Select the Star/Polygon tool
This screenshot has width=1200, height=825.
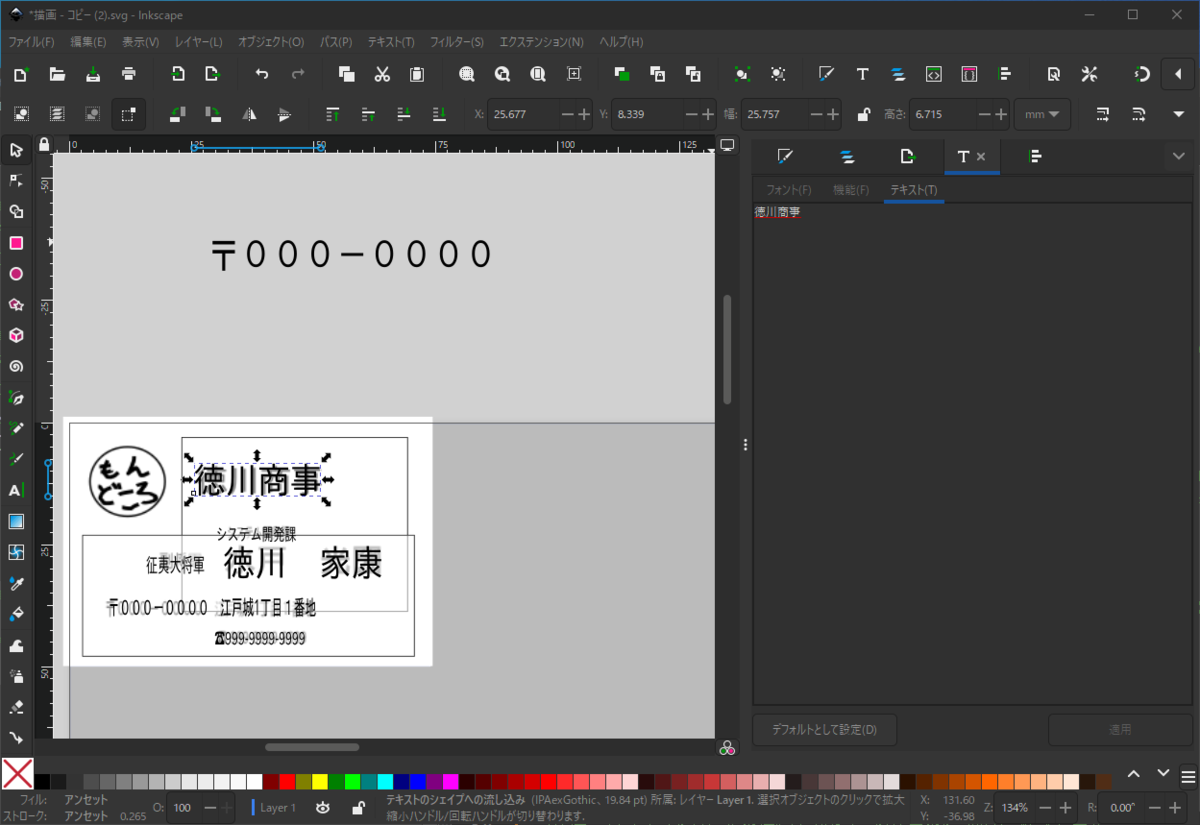[16, 305]
